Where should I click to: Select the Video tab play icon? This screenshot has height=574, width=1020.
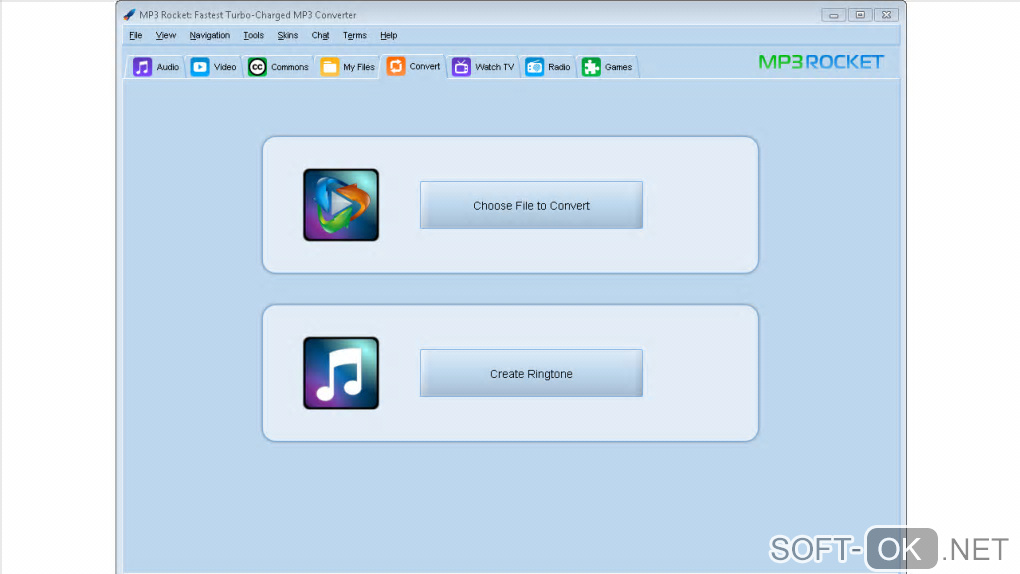tap(200, 67)
